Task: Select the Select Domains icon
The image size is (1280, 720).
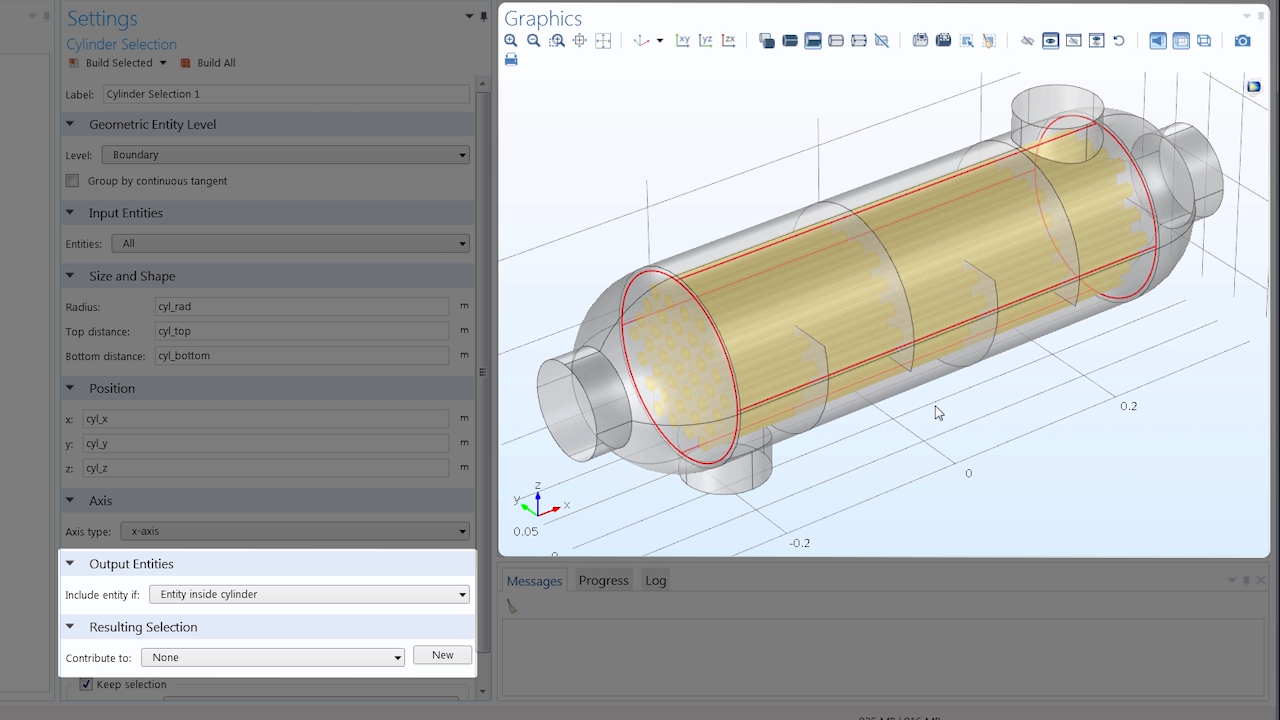Action: (790, 41)
